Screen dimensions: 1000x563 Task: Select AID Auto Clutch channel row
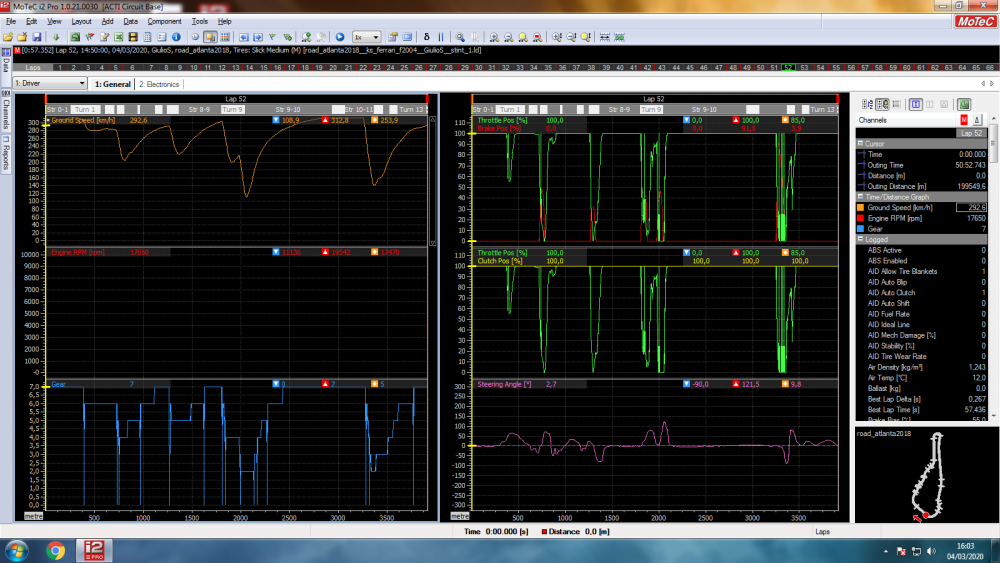click(x=922, y=293)
